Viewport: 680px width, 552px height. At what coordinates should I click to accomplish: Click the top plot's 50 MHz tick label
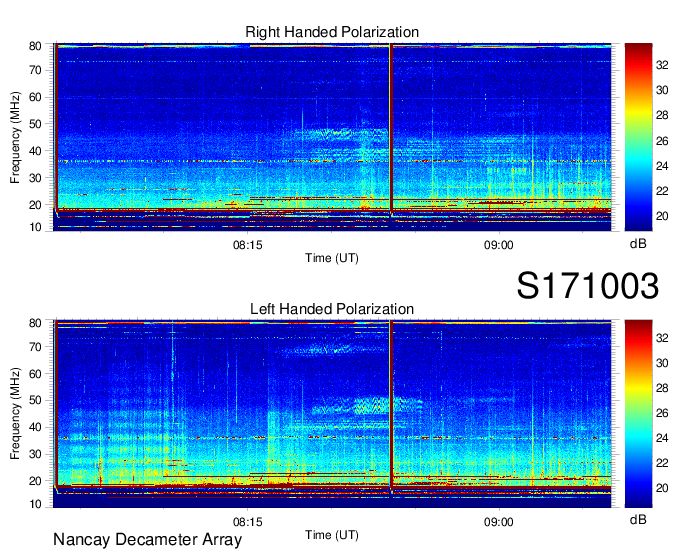[35, 124]
